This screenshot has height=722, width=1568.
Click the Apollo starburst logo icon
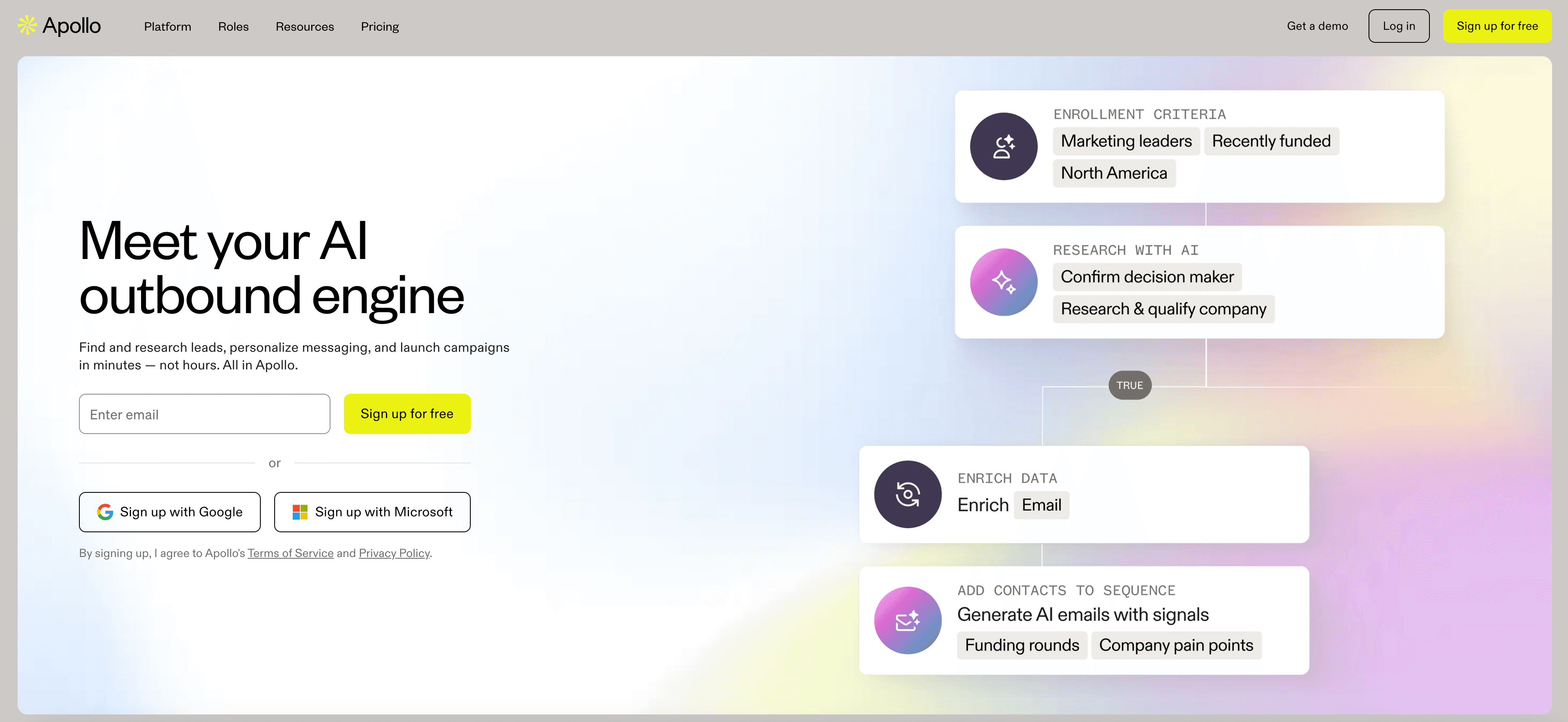coord(27,26)
